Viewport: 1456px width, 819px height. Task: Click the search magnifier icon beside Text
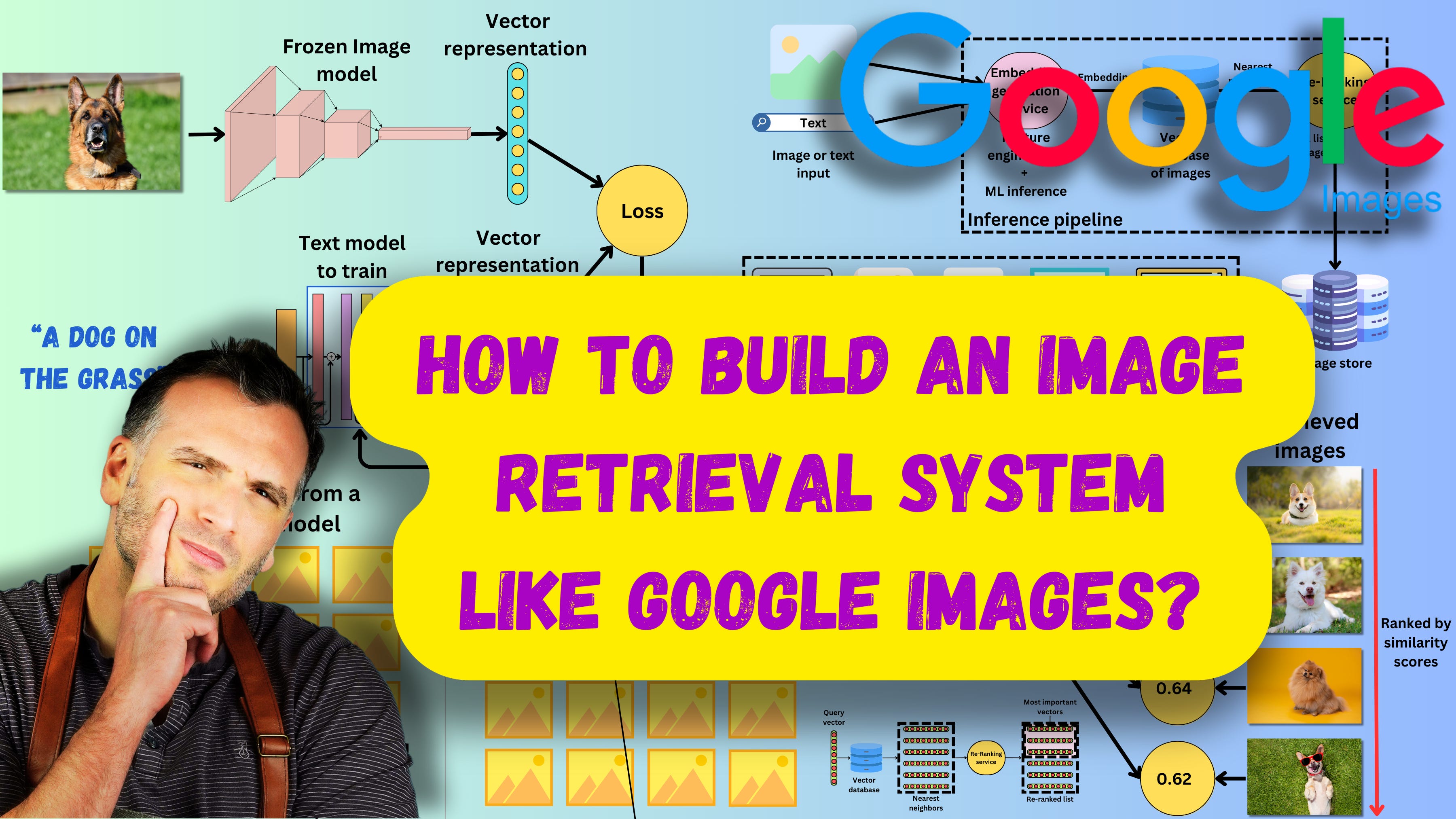click(x=762, y=123)
